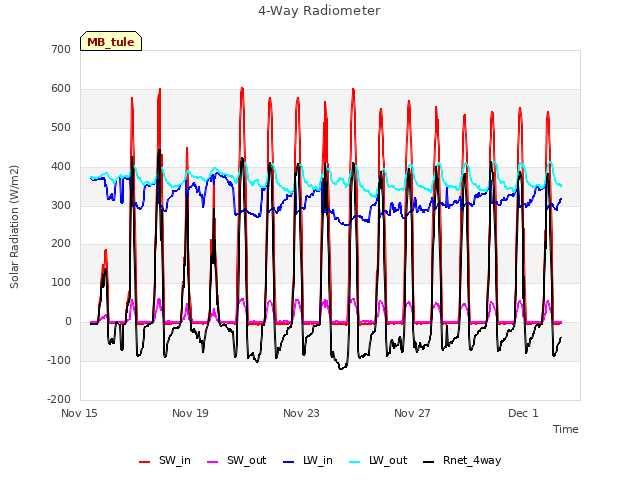Image resolution: width=640 pixels, height=480 pixels.
Task: Click the 600 y-axis tick label
Action: click(61, 89)
